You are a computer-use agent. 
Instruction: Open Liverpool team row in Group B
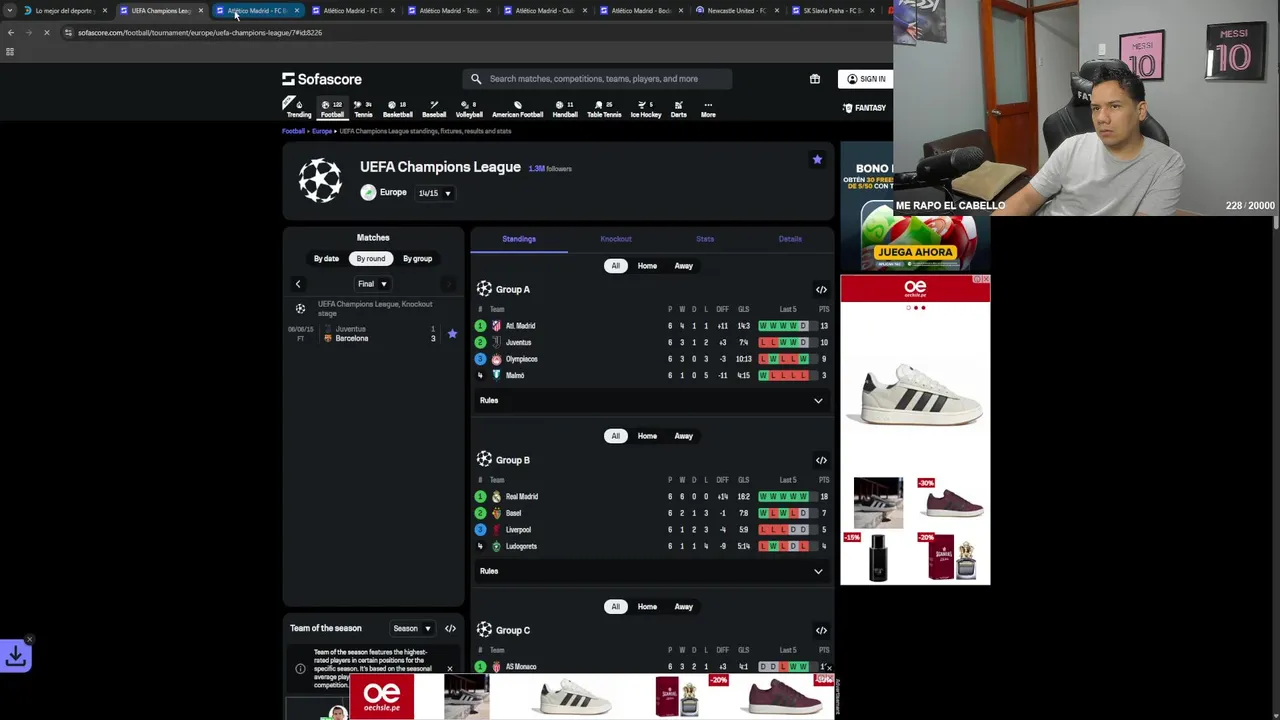point(651,530)
